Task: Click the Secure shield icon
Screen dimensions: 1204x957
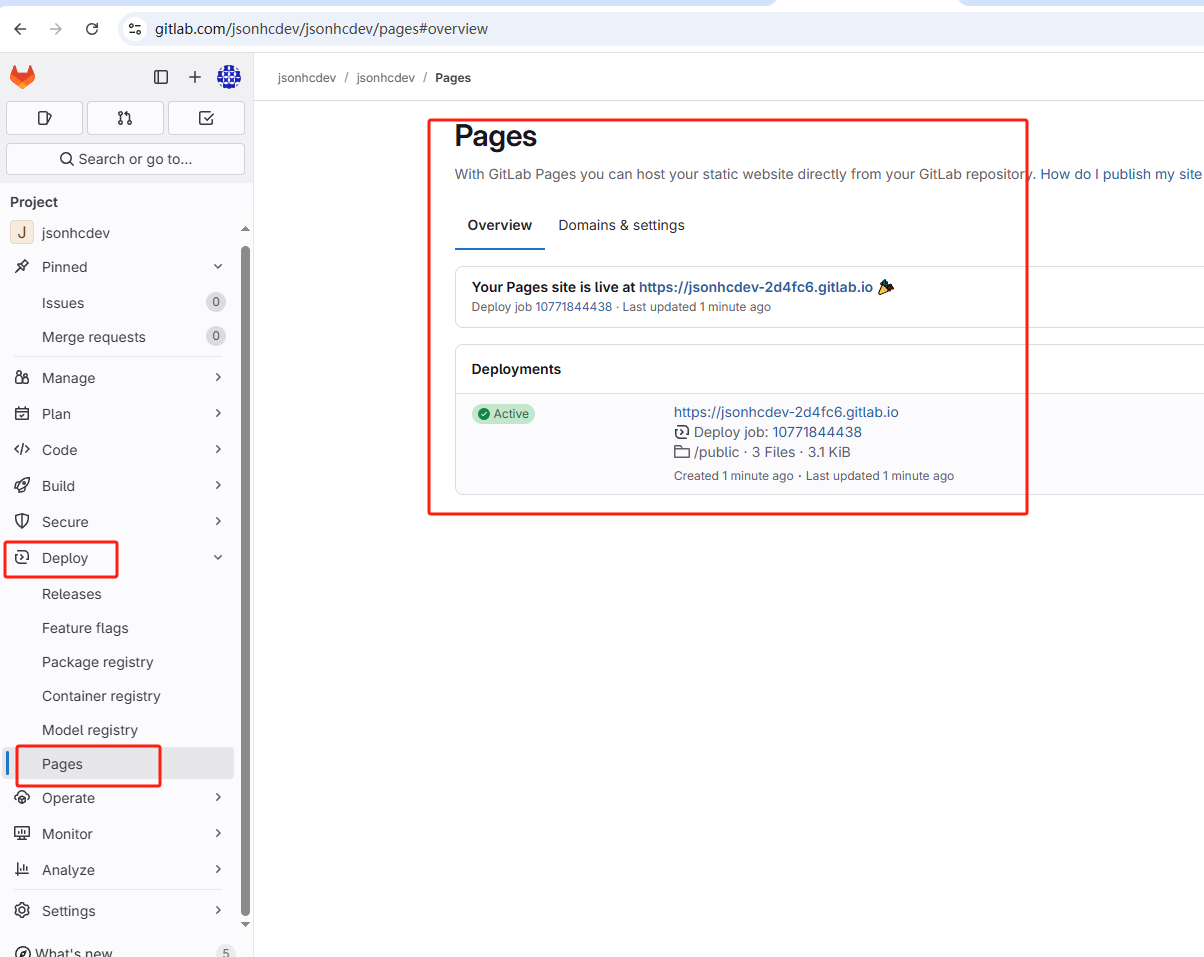Action: click(22, 522)
